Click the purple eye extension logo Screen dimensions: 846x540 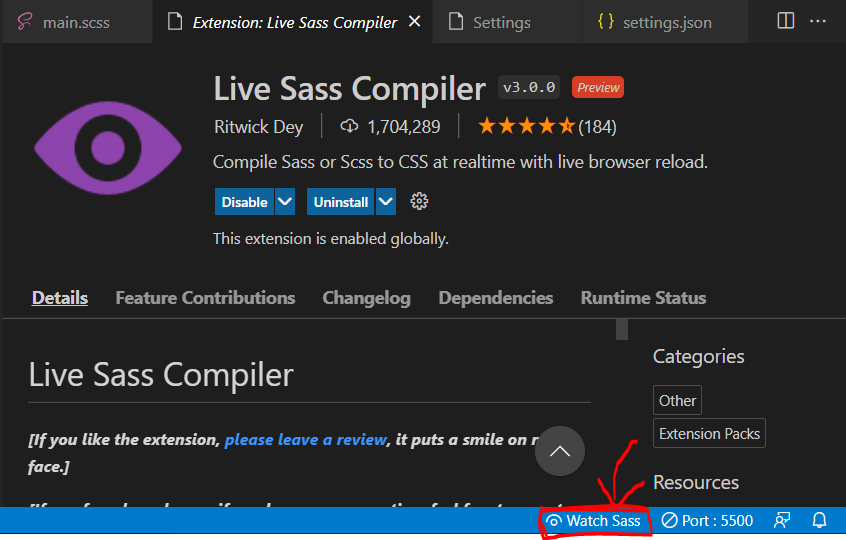[108, 148]
